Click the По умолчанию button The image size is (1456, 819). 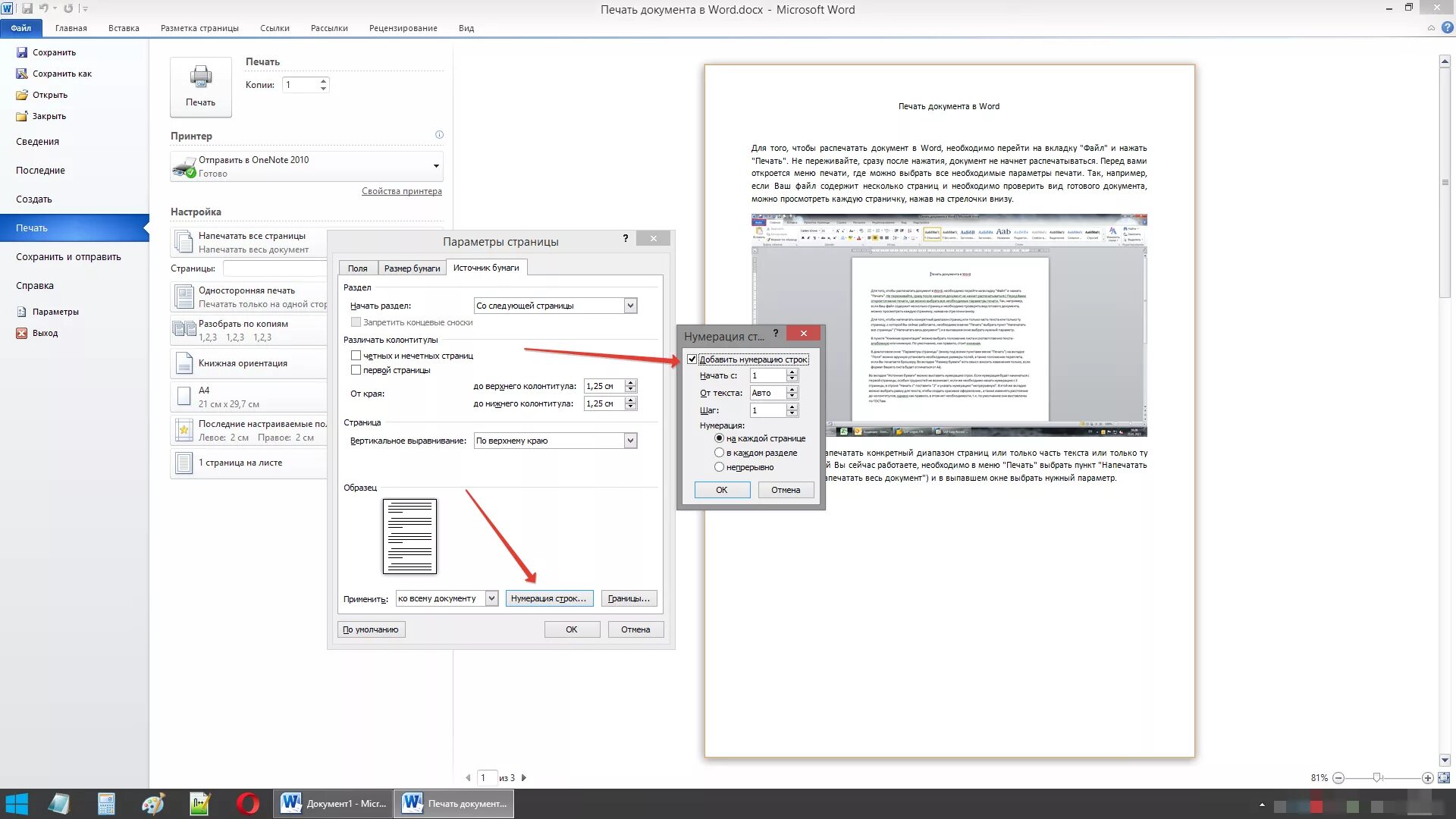(x=371, y=629)
